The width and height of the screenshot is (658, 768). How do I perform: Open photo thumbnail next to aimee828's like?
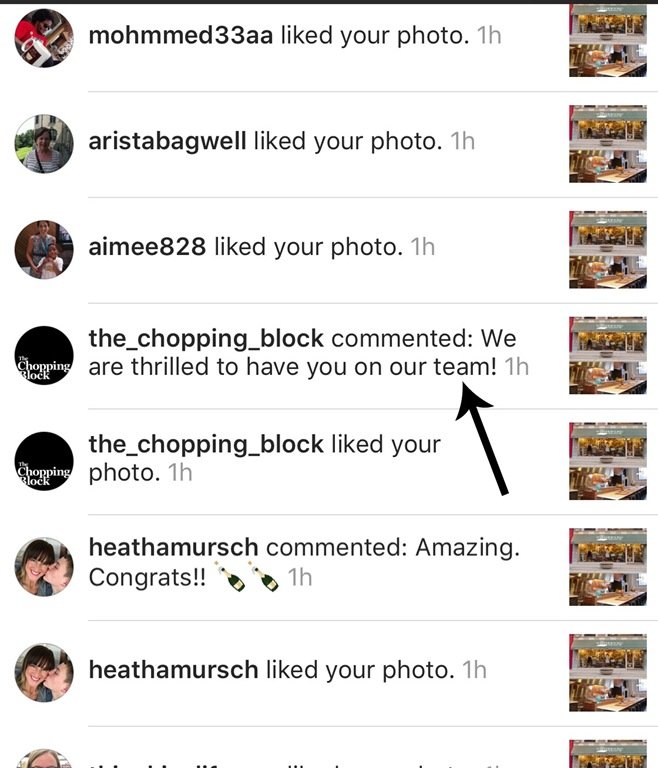tap(608, 249)
